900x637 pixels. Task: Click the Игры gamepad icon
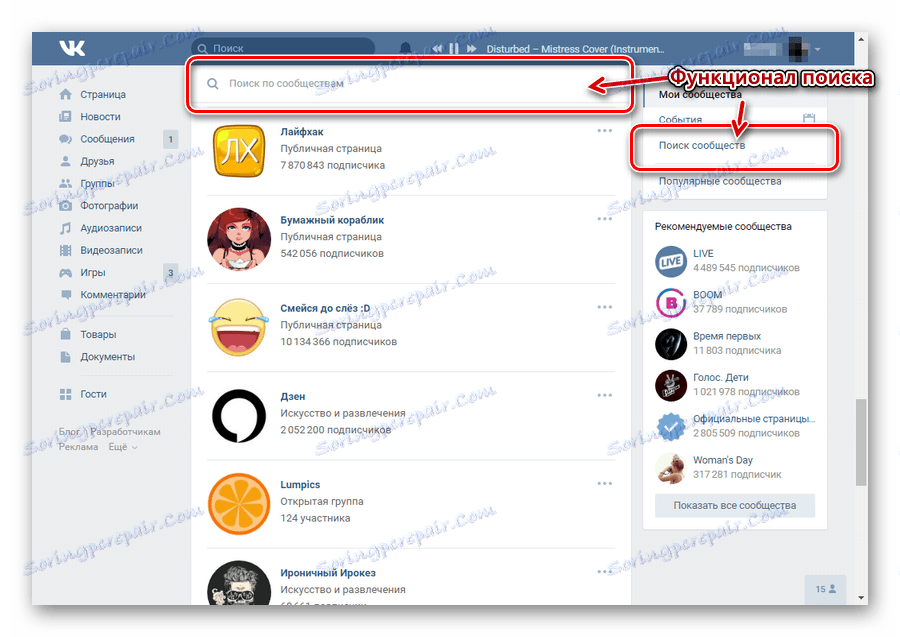coord(65,273)
